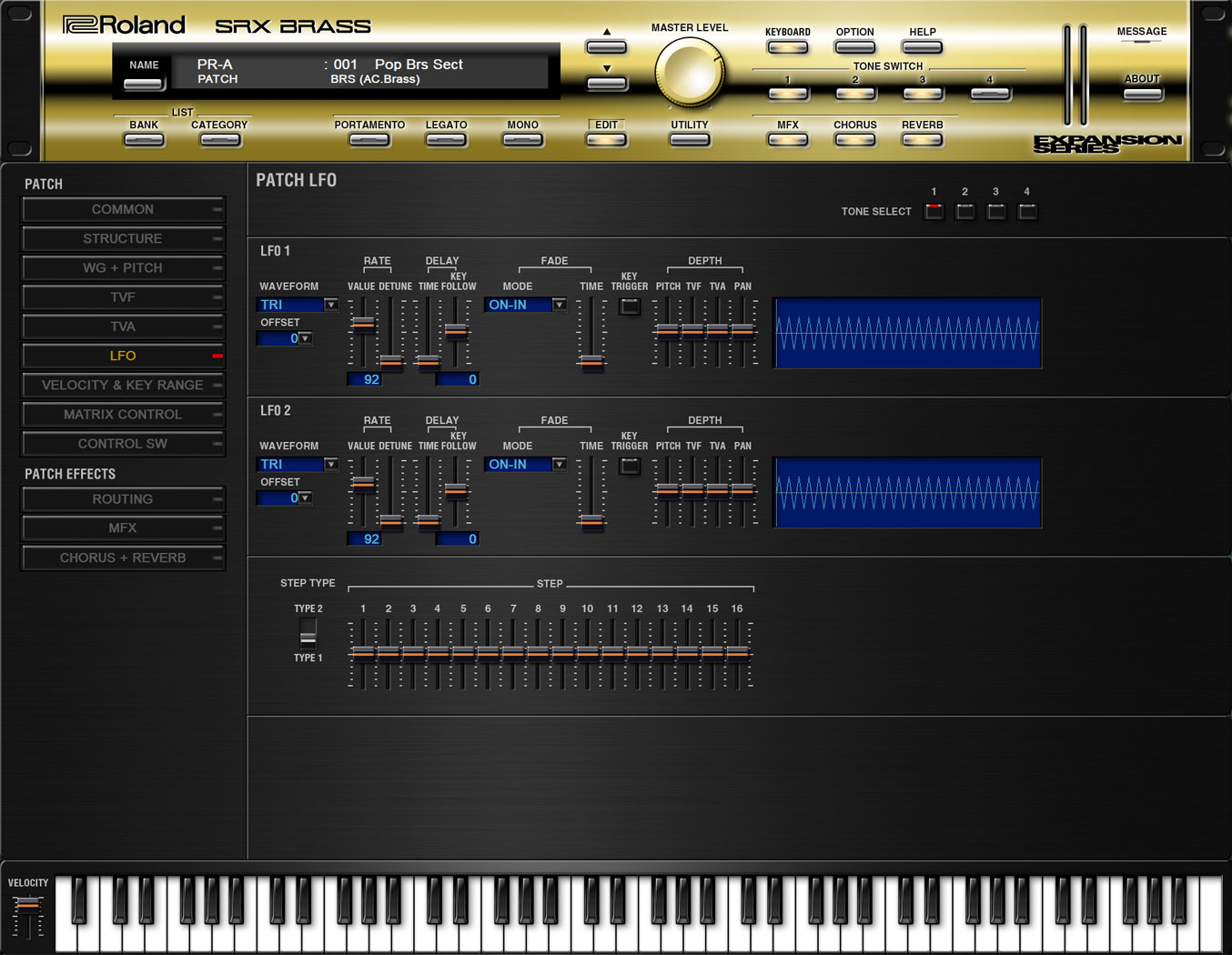Image resolution: width=1232 pixels, height=955 pixels.
Task: Open the CHORUS + REVERB effects page
Action: click(x=123, y=558)
